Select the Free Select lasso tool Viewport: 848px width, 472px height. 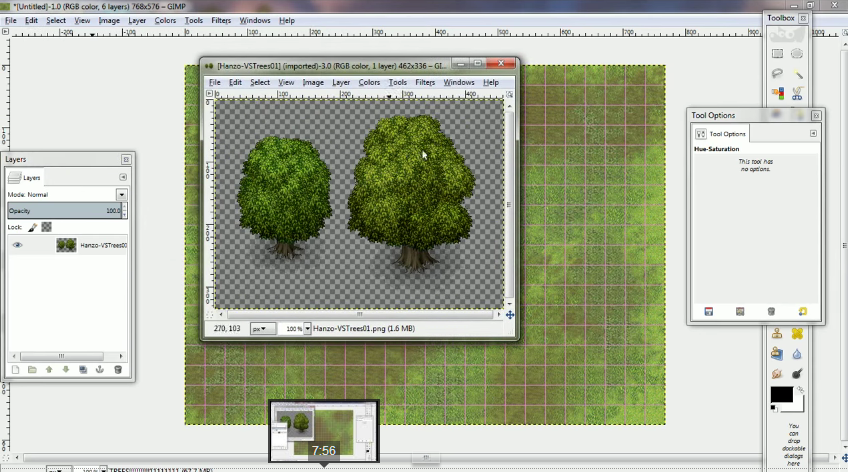(x=777, y=74)
